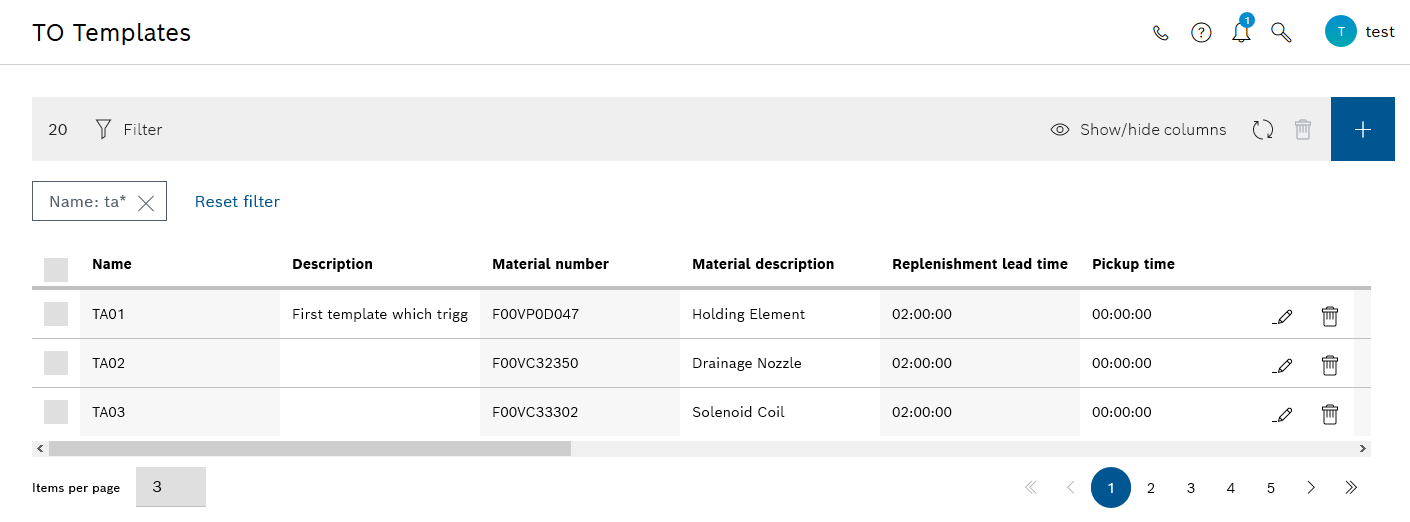This screenshot has width=1410, height=522.
Task: Check the TA01 row checkbox
Action: coord(56,314)
